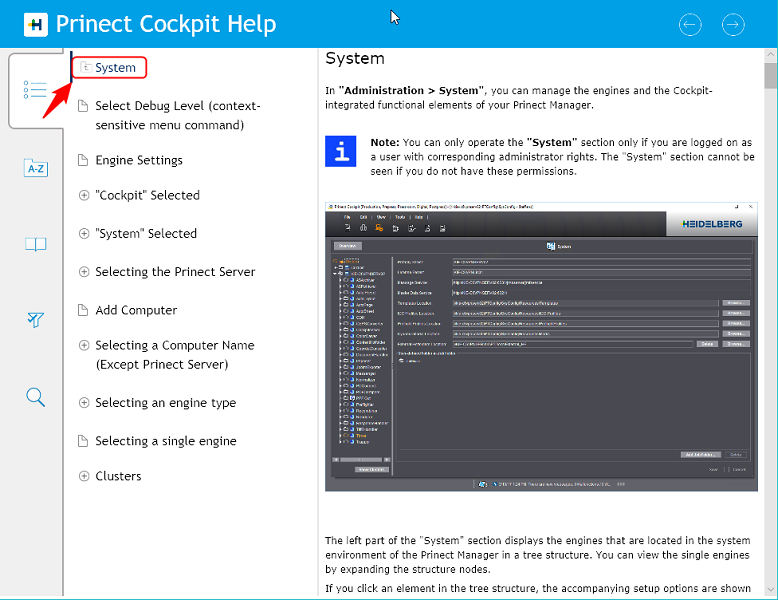Open Selecting a single engine topic

click(165, 441)
